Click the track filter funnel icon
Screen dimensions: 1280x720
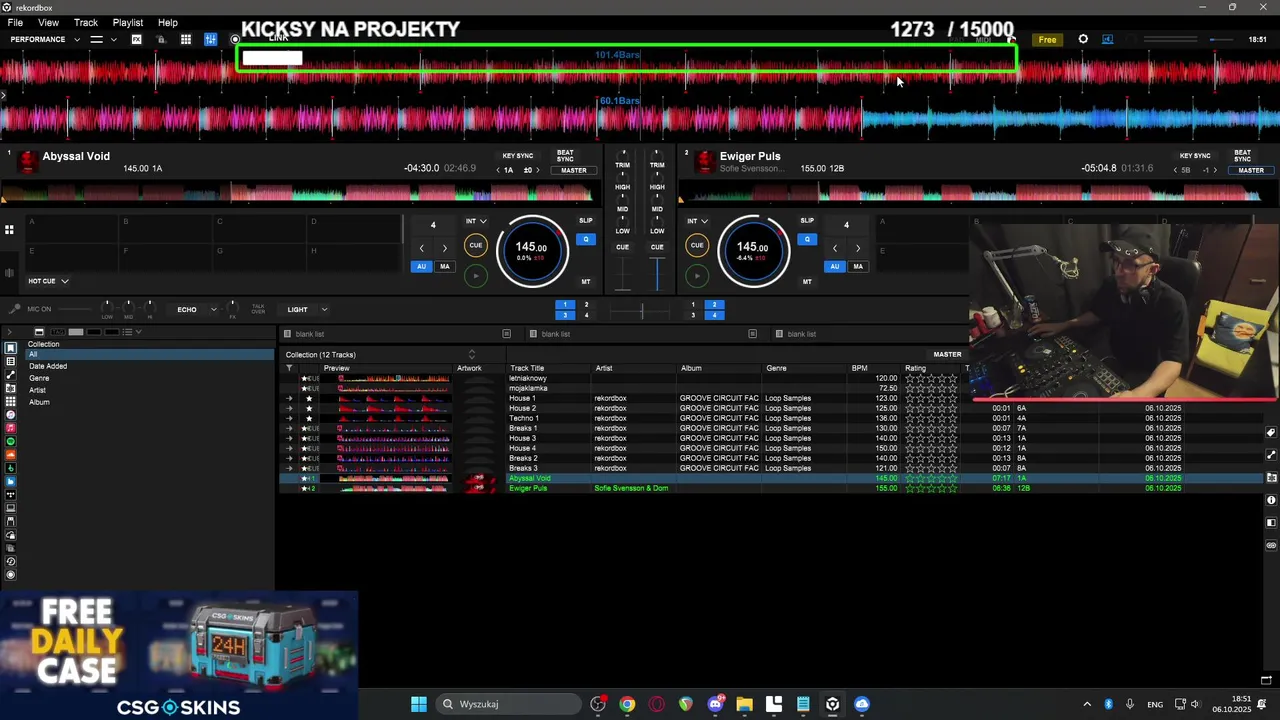(x=289, y=368)
